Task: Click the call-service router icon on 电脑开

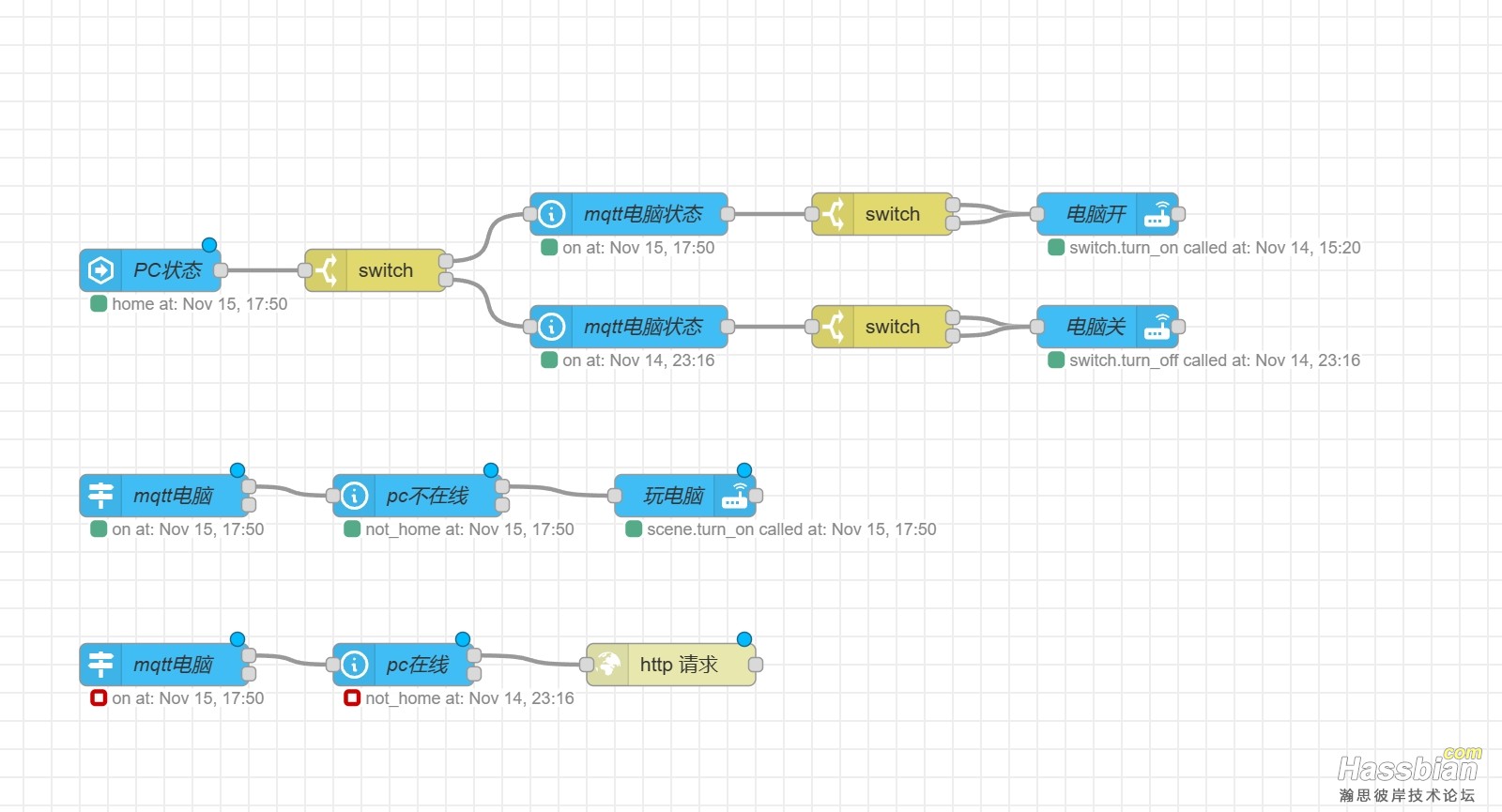Action: [1157, 214]
